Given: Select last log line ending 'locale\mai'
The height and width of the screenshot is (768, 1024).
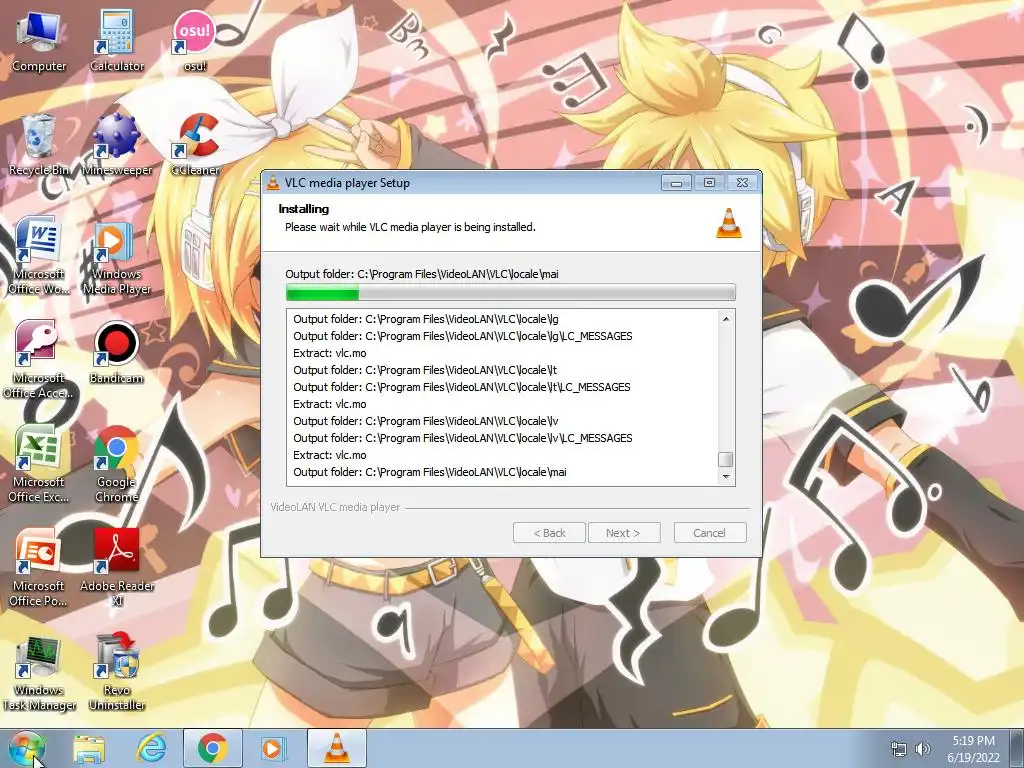Looking at the screenshot, I should pos(430,472).
